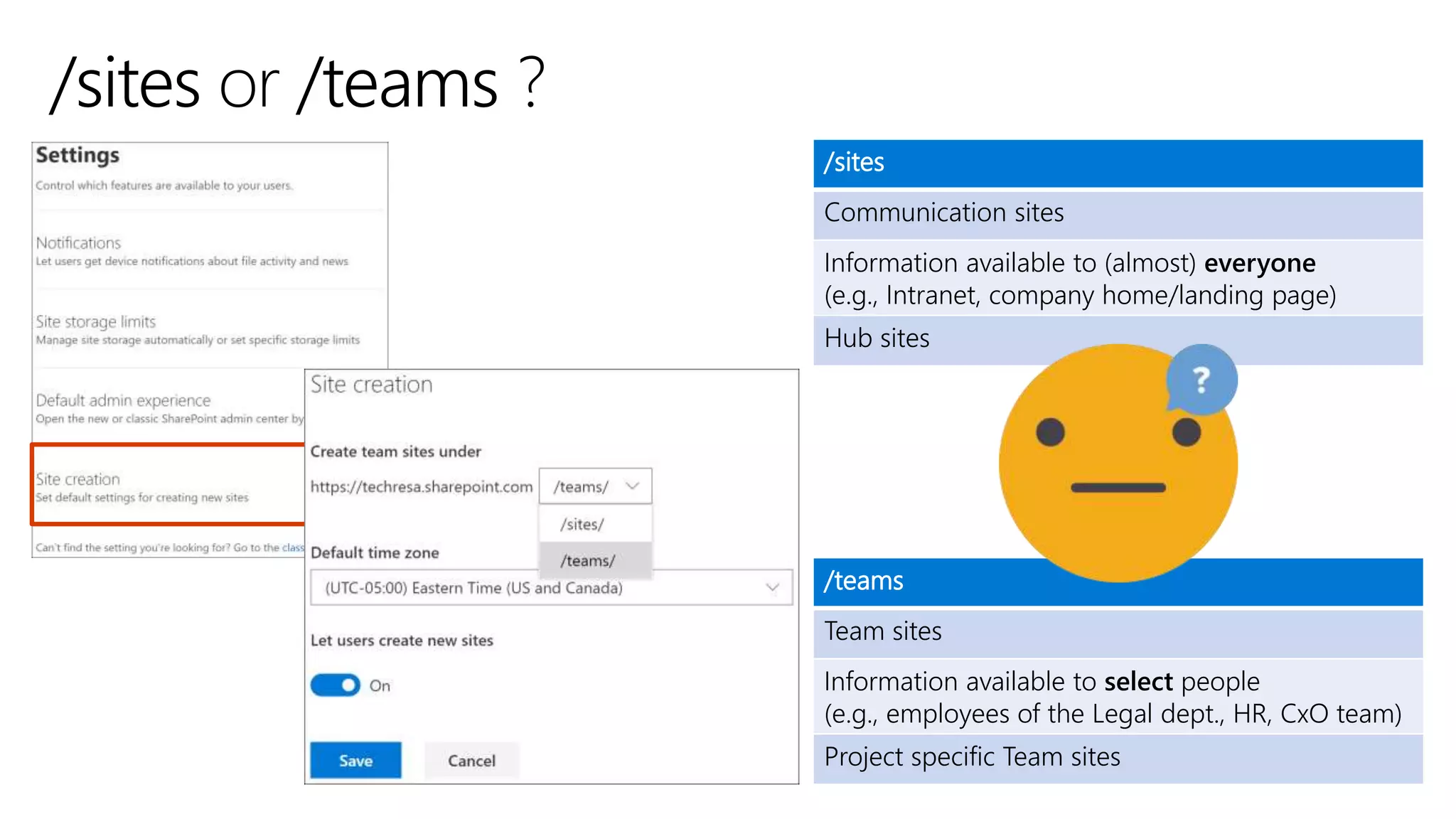Click the Site creation panel title
The image size is (1456, 819).
point(371,385)
